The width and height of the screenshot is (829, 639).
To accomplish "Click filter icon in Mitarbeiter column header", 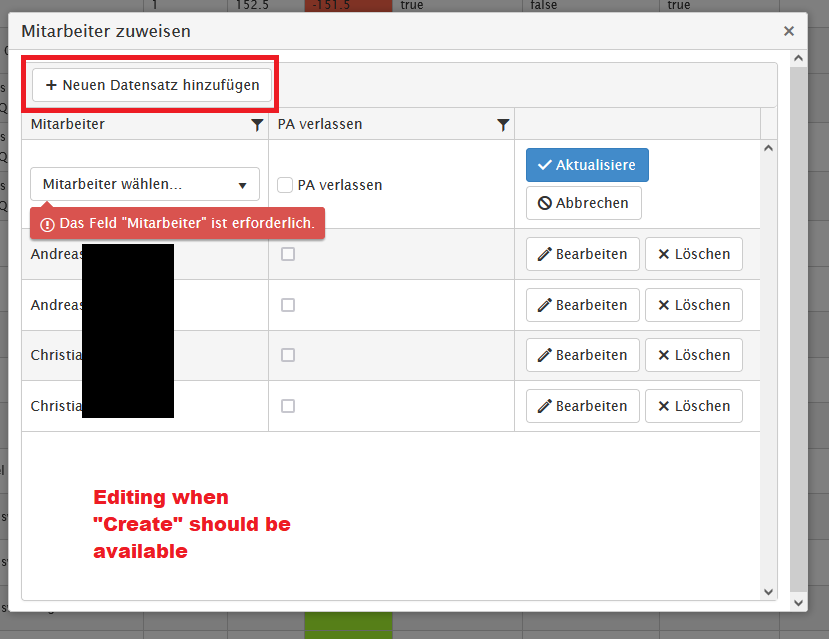I will click(x=257, y=125).
